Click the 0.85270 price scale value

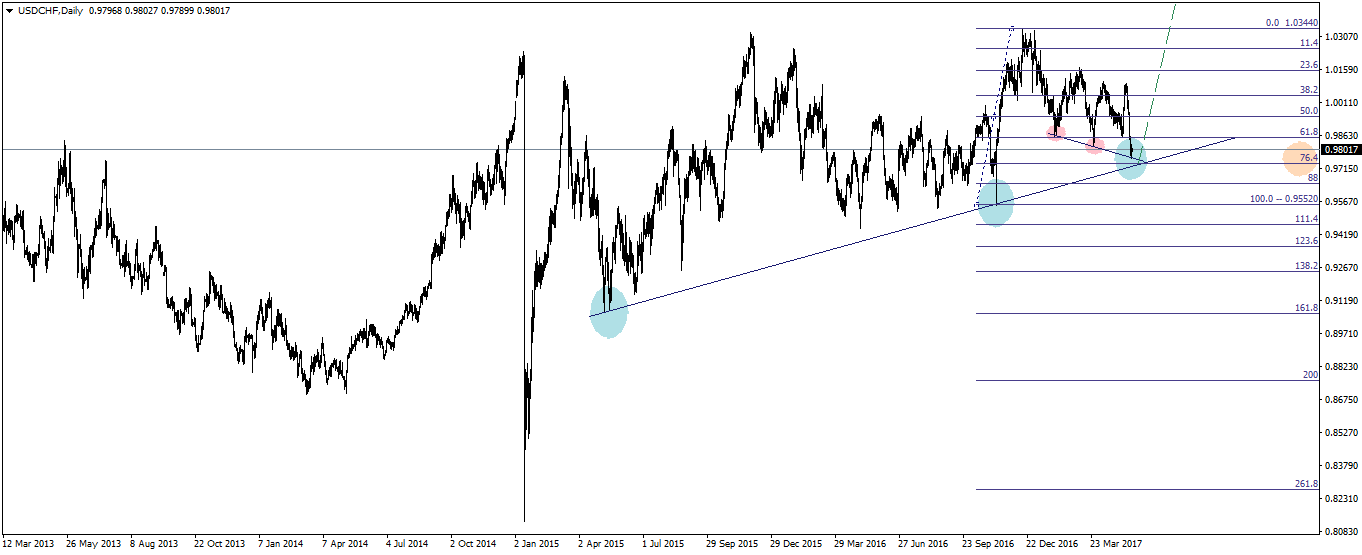point(1340,433)
